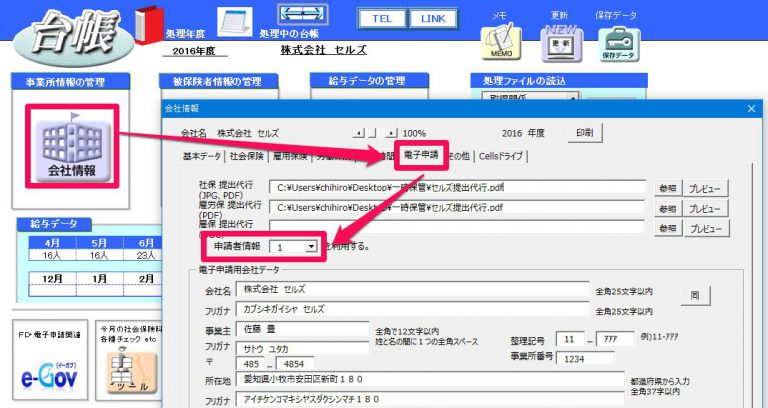Viewport: 768px width, 408px height.
Task: Select the 12月 column in 給与データ
Action: [x=52, y=279]
